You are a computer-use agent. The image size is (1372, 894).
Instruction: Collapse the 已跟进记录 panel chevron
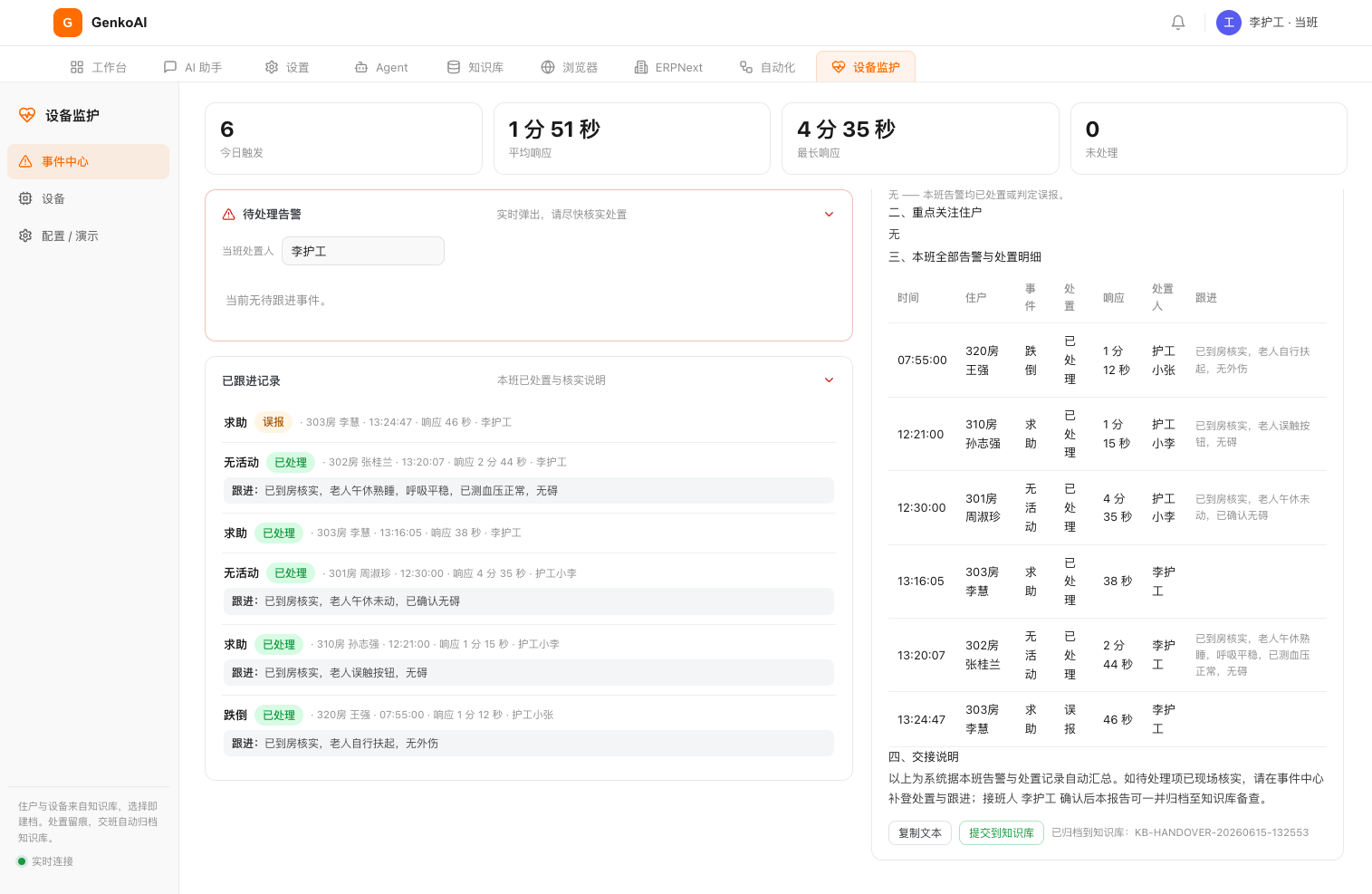point(829,380)
